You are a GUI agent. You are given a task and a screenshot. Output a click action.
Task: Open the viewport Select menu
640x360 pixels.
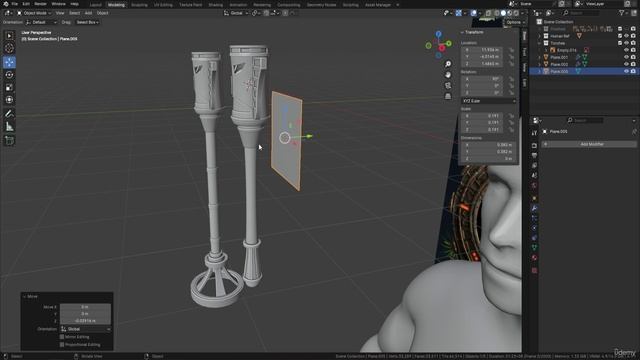[x=74, y=13]
